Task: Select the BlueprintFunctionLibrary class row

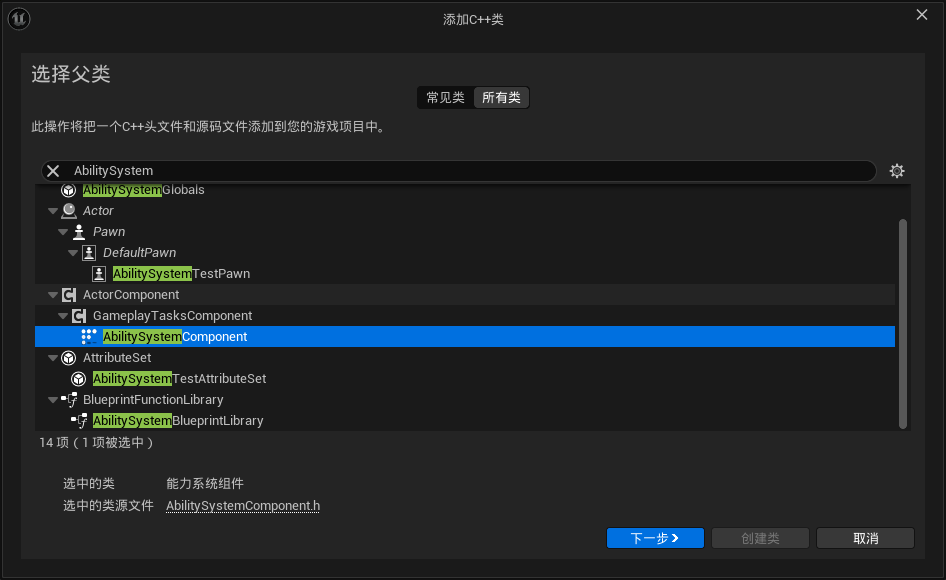Action: click(465, 400)
